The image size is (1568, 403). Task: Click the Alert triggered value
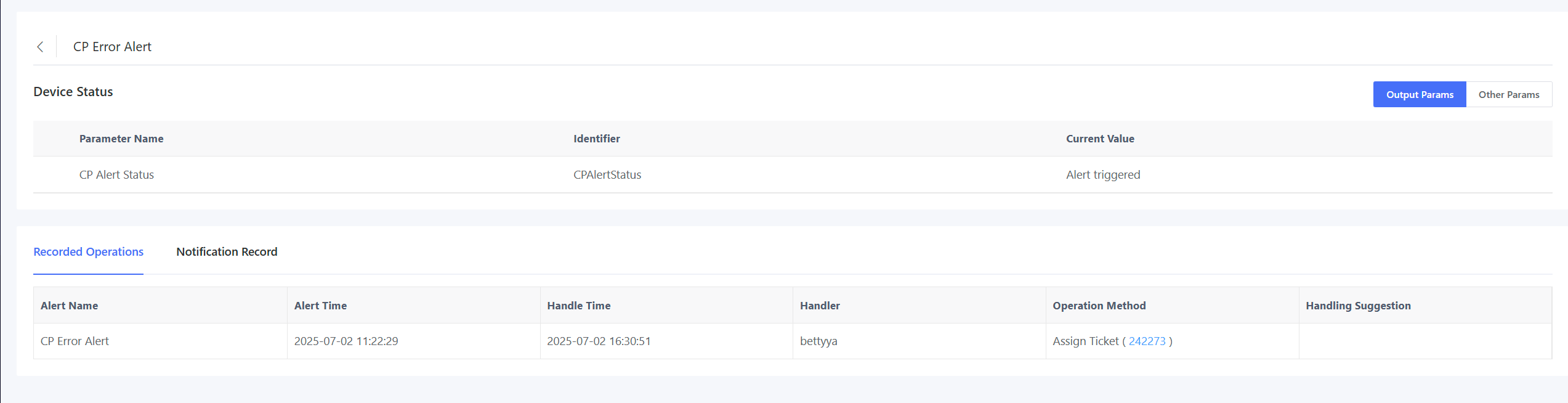point(1102,175)
